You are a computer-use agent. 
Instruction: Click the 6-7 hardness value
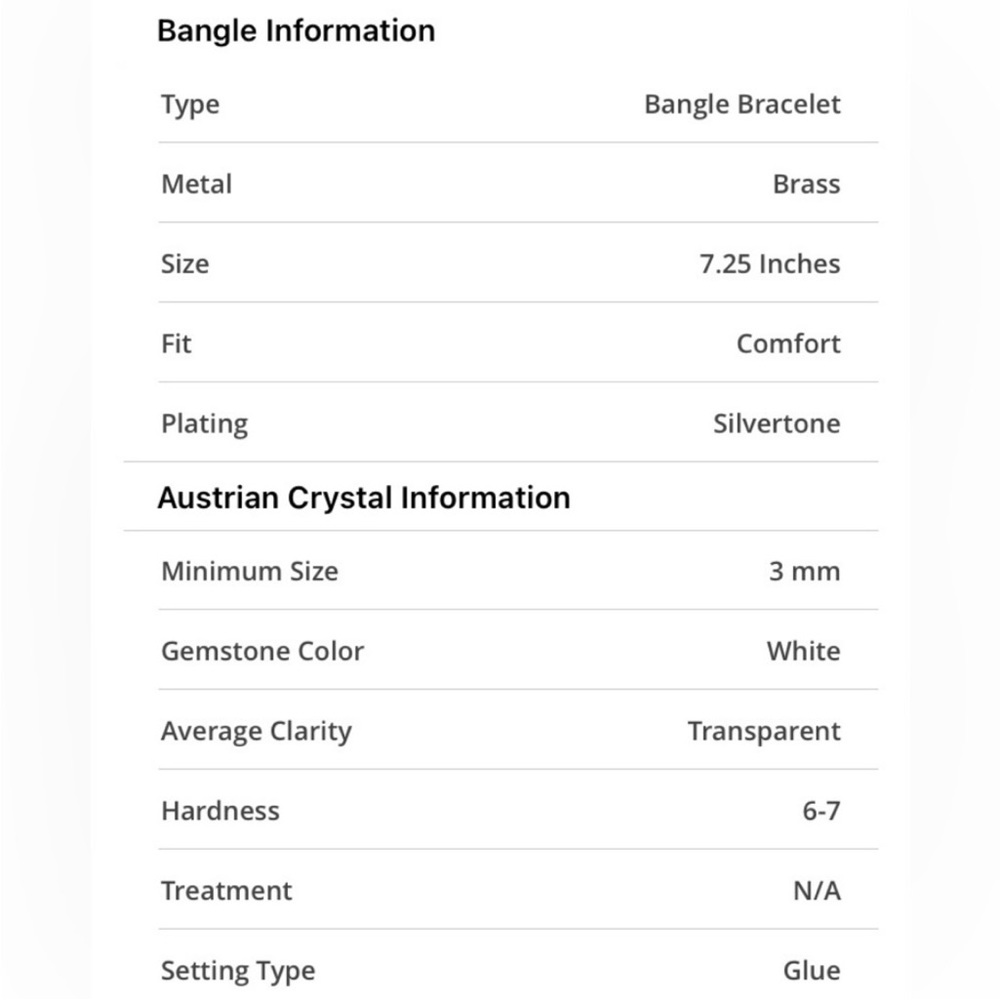[x=821, y=811]
